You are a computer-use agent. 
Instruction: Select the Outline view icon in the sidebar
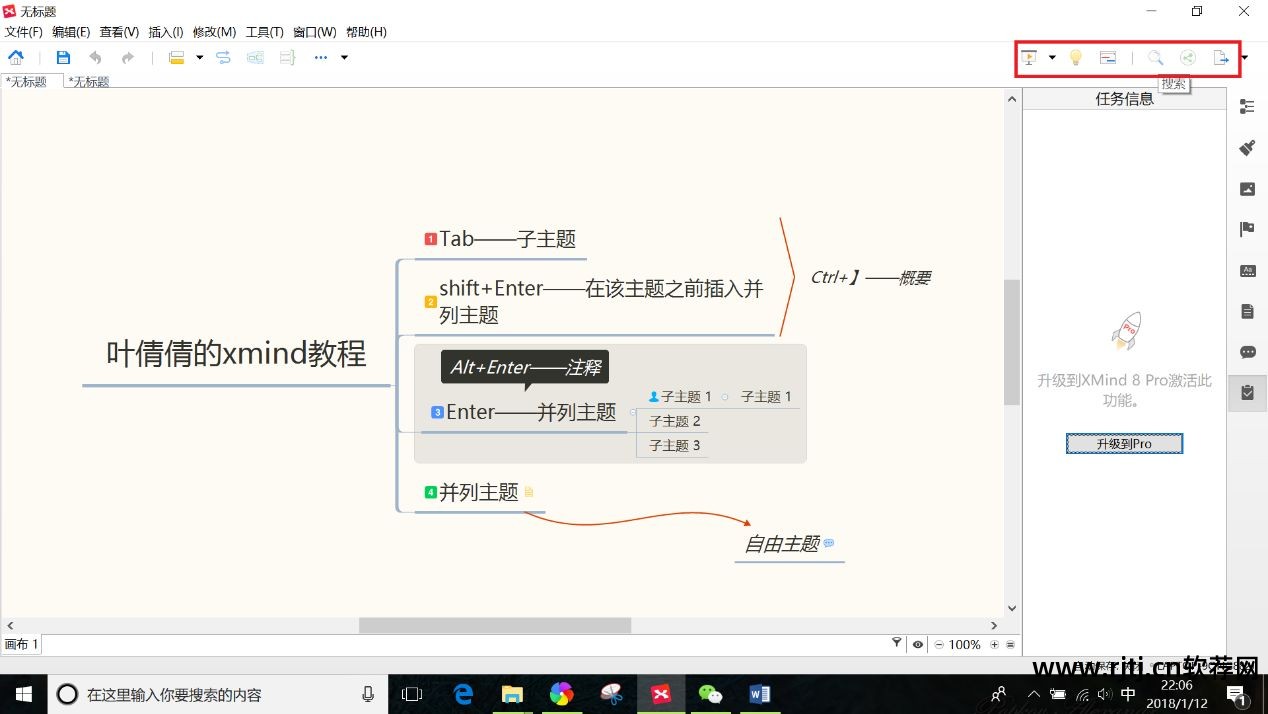click(x=1246, y=104)
